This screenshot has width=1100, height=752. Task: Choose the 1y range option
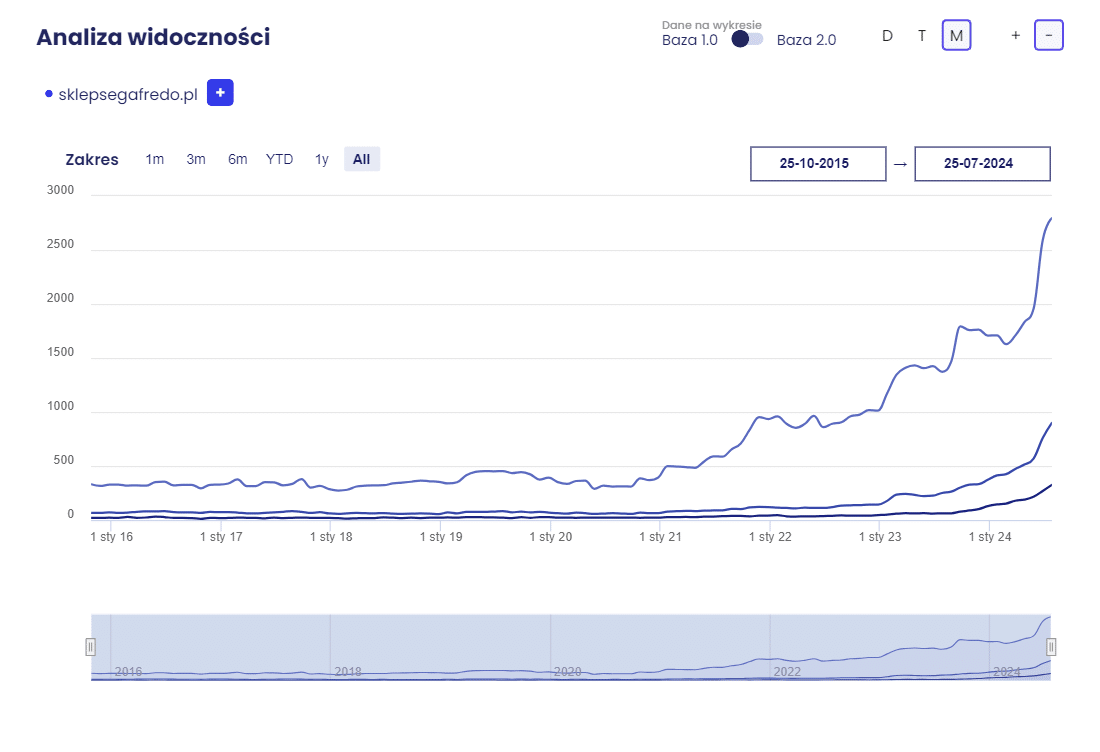(321, 159)
